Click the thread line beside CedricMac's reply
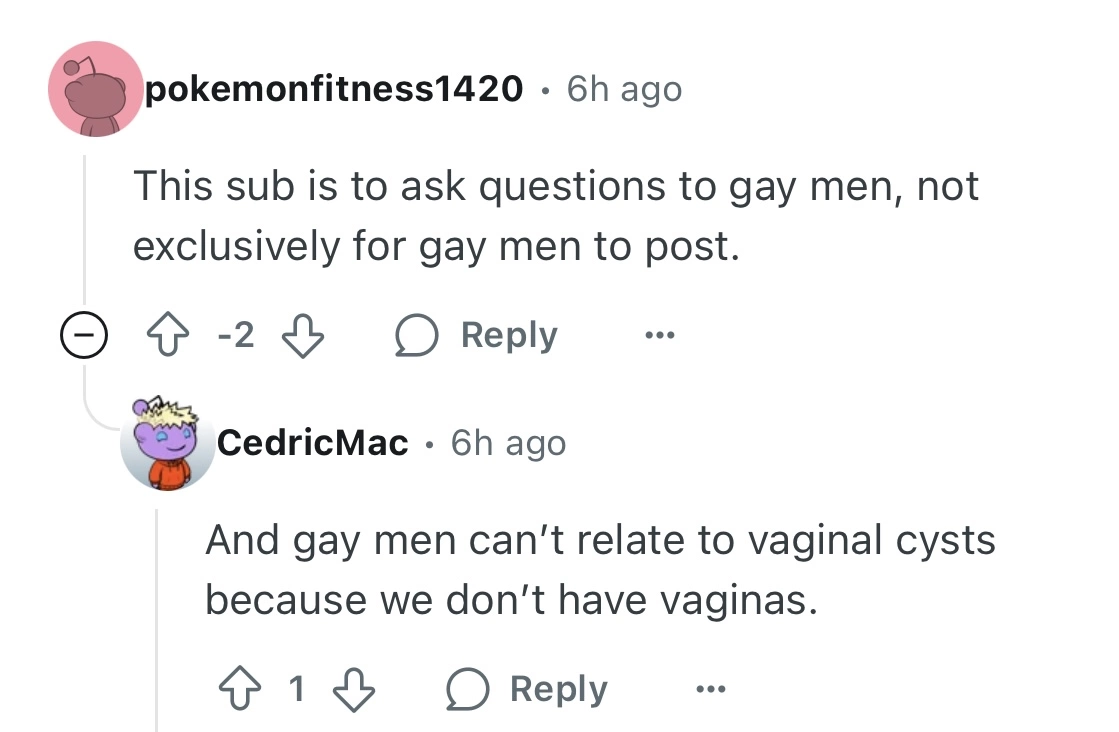 click(158, 619)
